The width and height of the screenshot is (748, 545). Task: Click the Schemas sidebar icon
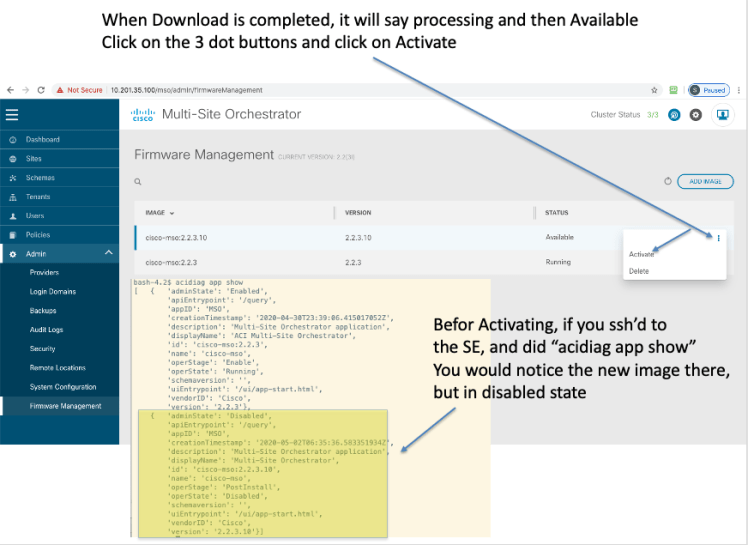13,178
